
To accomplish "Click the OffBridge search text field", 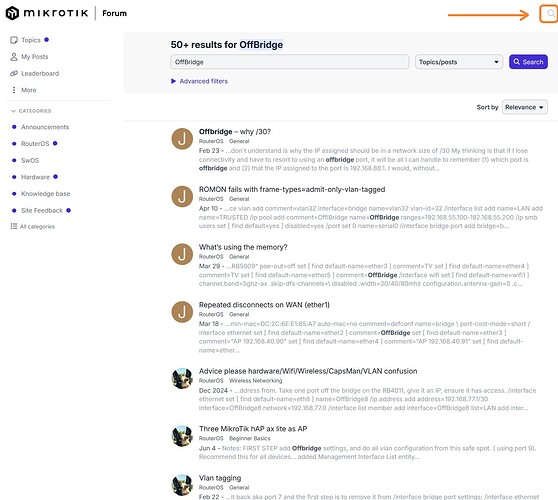I will click(290, 62).
